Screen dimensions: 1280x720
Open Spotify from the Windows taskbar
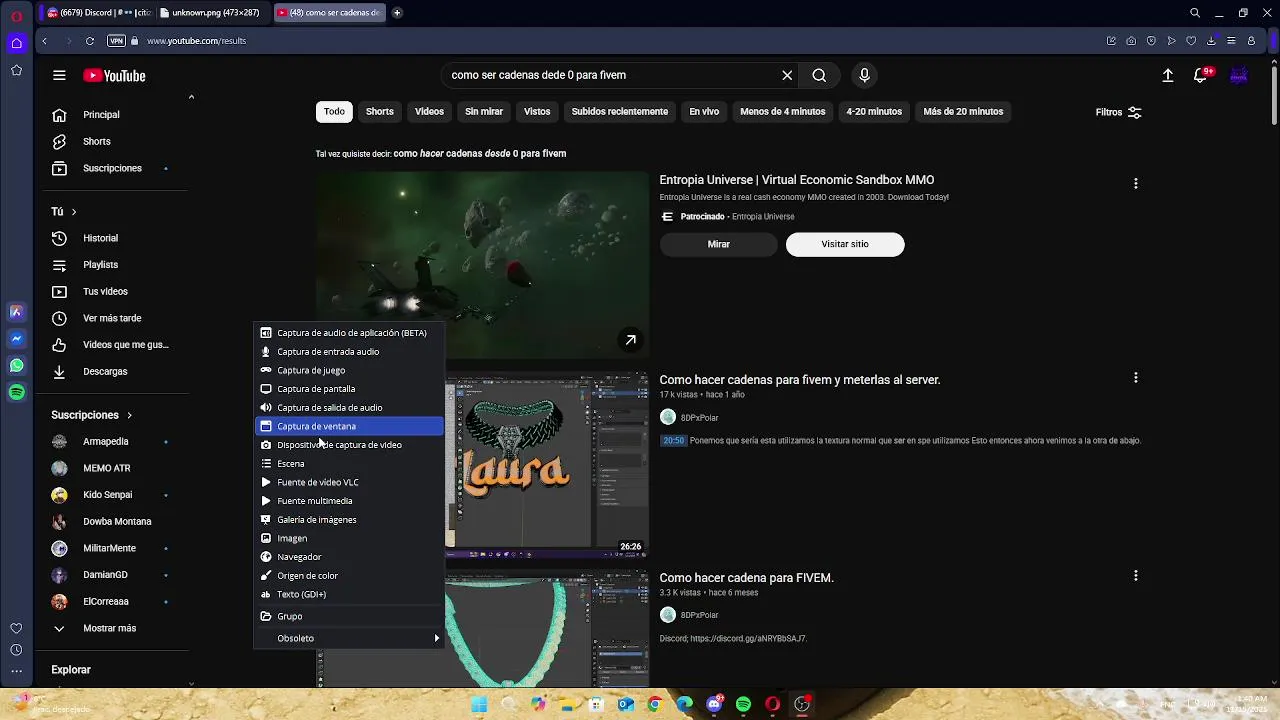[743, 704]
